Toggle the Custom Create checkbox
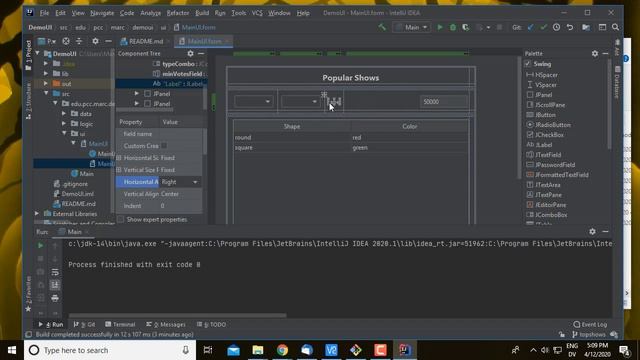This screenshot has width=640, height=360. click(164, 146)
